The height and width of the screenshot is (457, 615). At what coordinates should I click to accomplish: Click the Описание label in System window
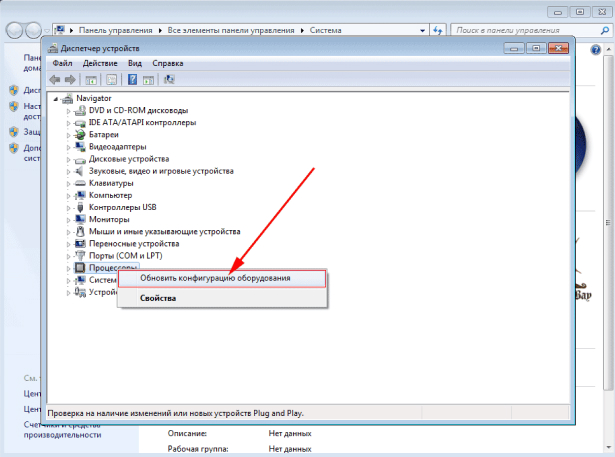tap(187, 433)
